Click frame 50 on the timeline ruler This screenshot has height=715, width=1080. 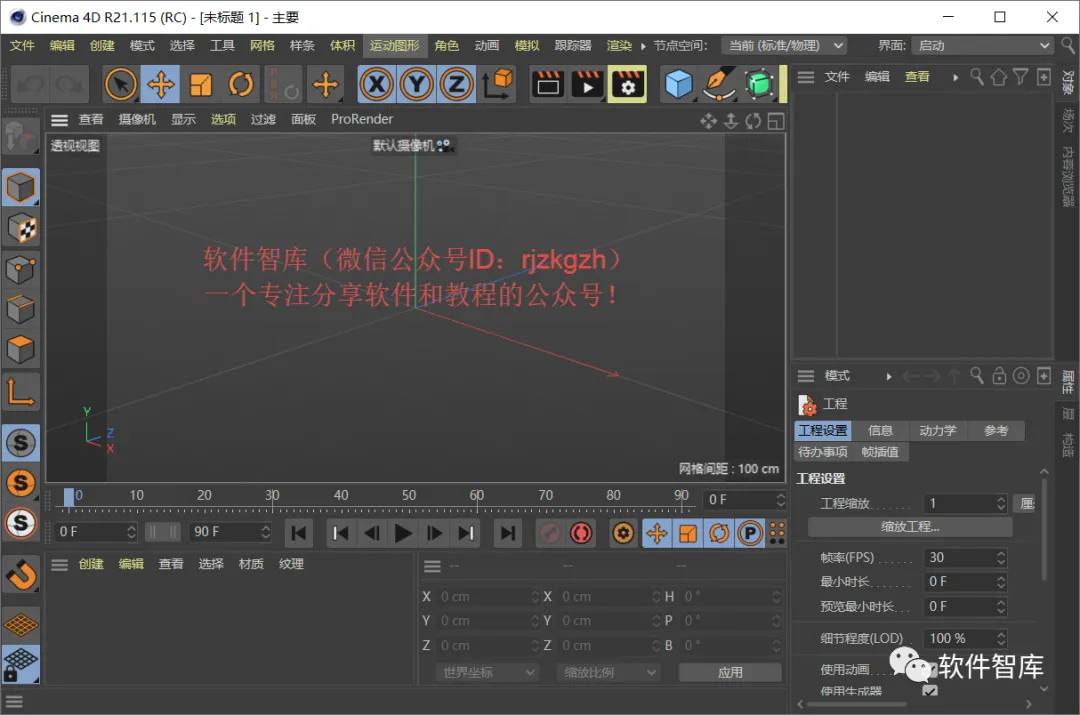click(x=409, y=495)
